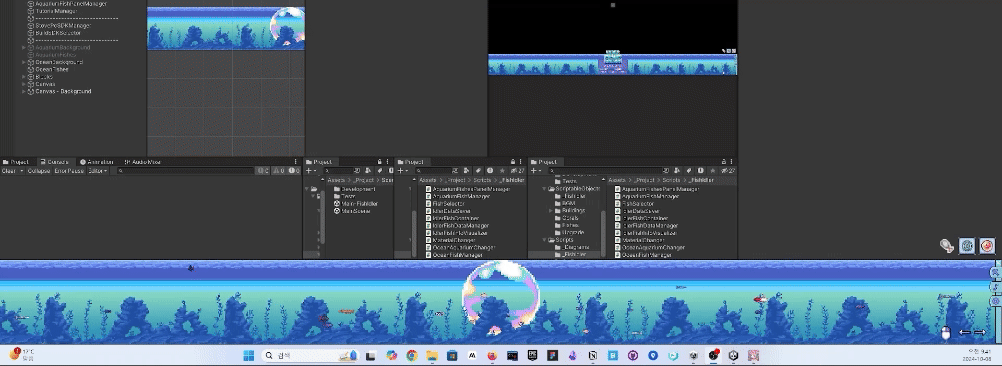This screenshot has height=366, width=1002.
Task: Click the red round icon above the ocean strip
Action: click(987, 245)
